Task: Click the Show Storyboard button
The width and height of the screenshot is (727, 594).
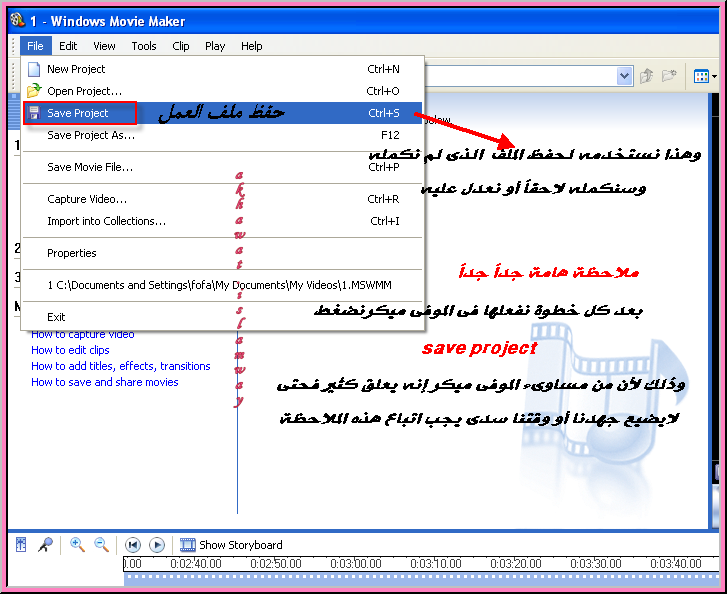Action: [231, 545]
